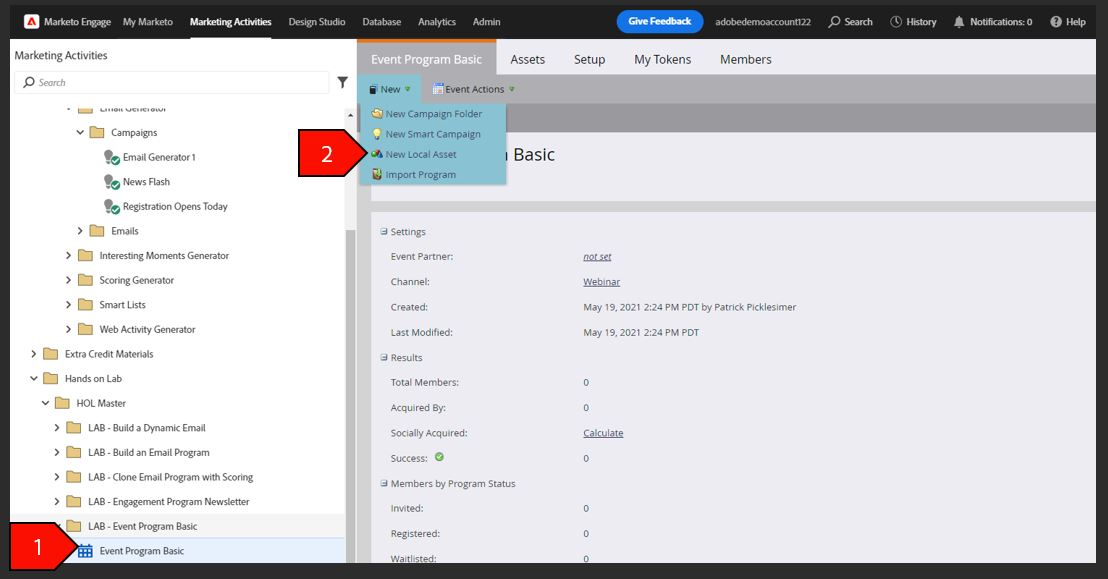Click the Adobe Marketo Engage logo
The width and height of the screenshot is (1108, 579).
click(31, 22)
